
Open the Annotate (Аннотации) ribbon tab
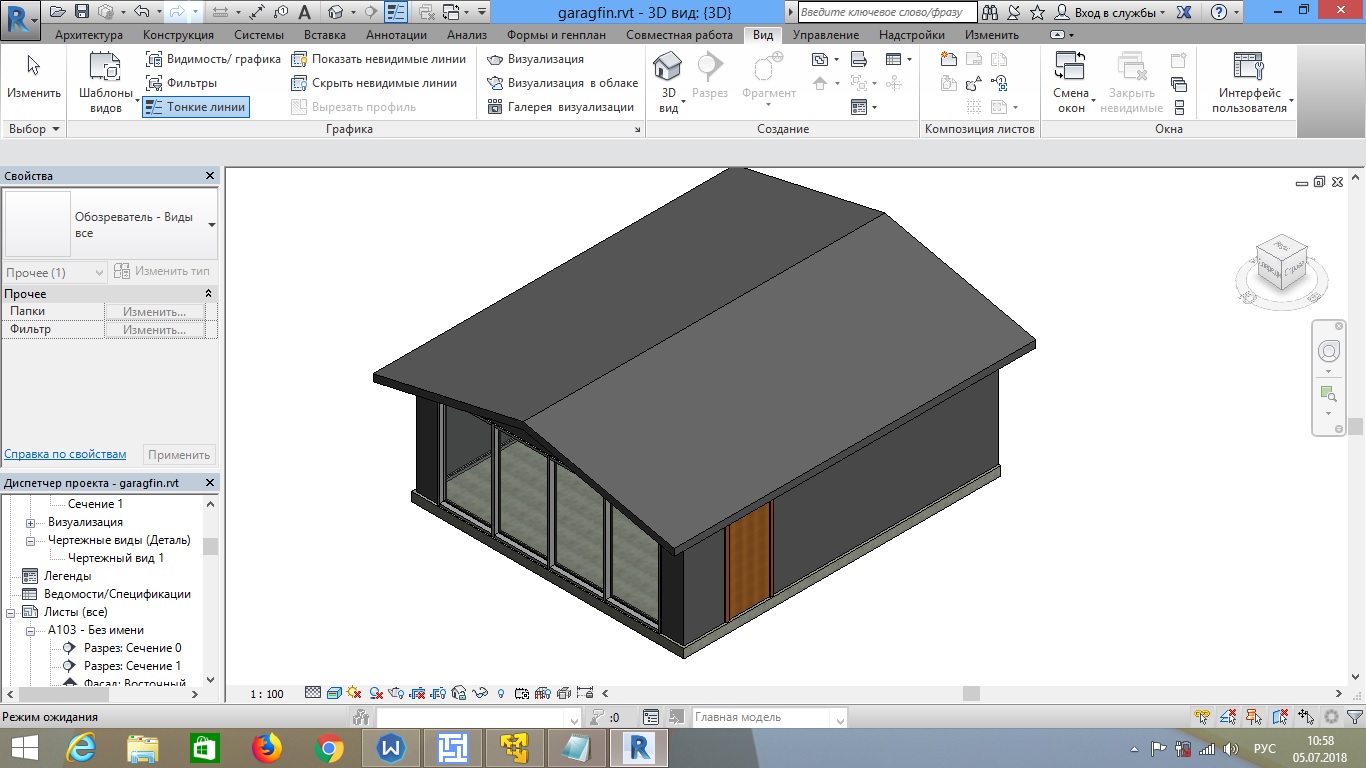pyautogui.click(x=396, y=35)
